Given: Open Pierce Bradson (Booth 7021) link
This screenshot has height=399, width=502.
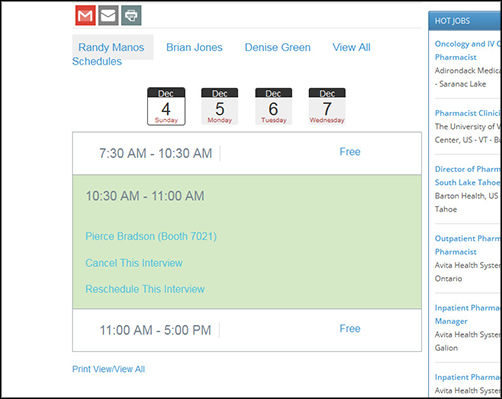Looking at the screenshot, I should tap(151, 236).
